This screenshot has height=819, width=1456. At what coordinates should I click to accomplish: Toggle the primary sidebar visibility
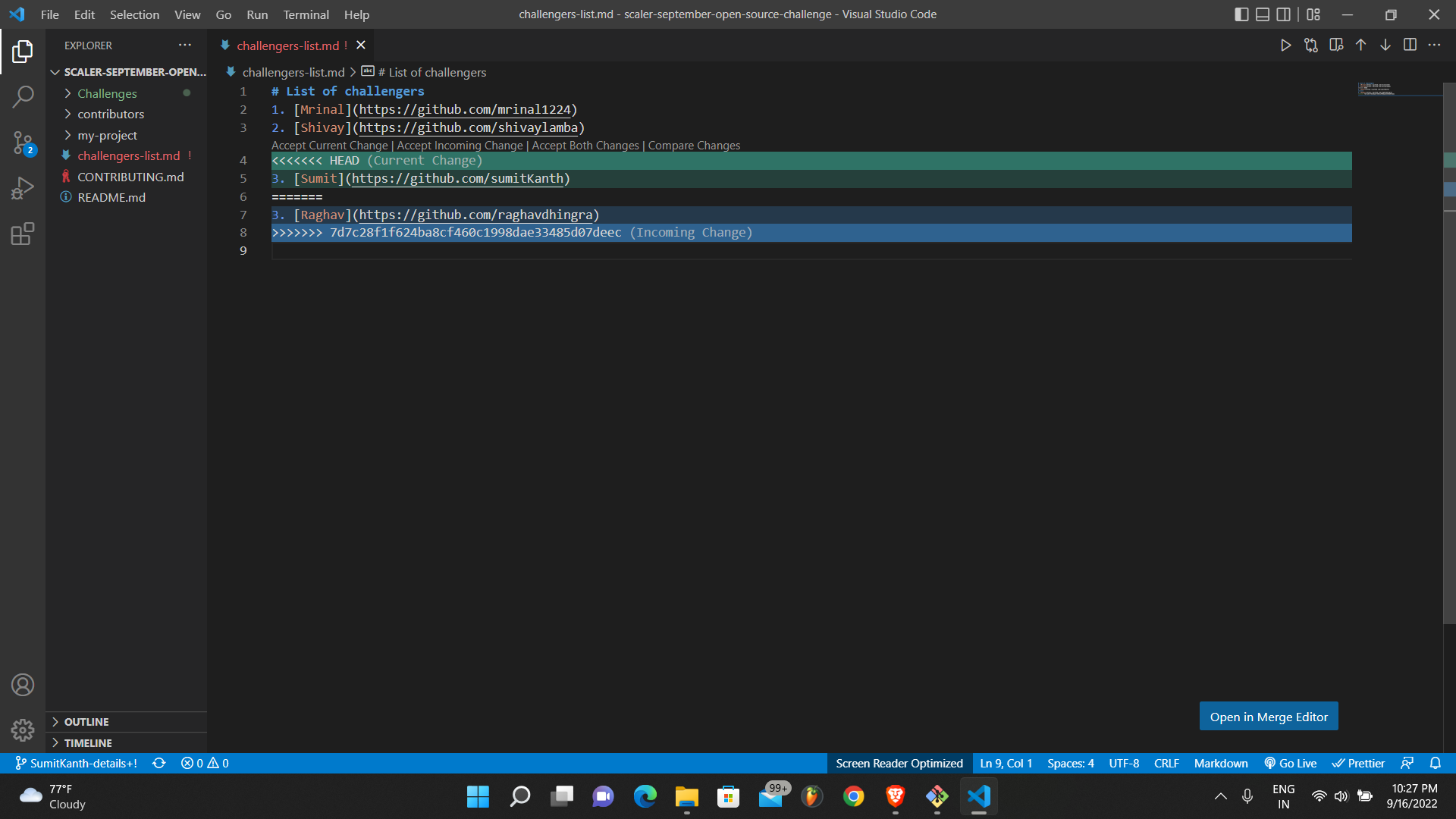(x=1241, y=14)
